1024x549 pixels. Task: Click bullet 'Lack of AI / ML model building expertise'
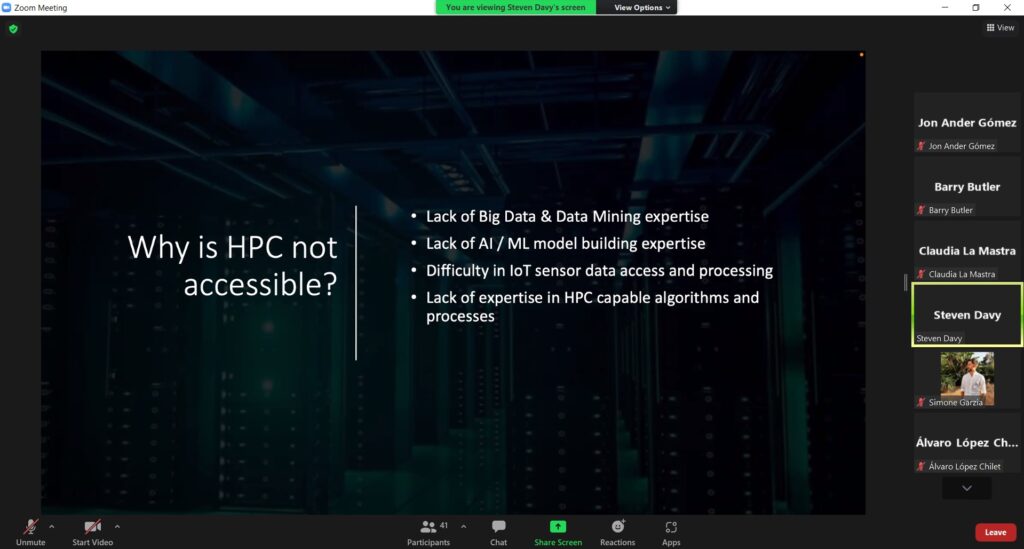pos(566,243)
